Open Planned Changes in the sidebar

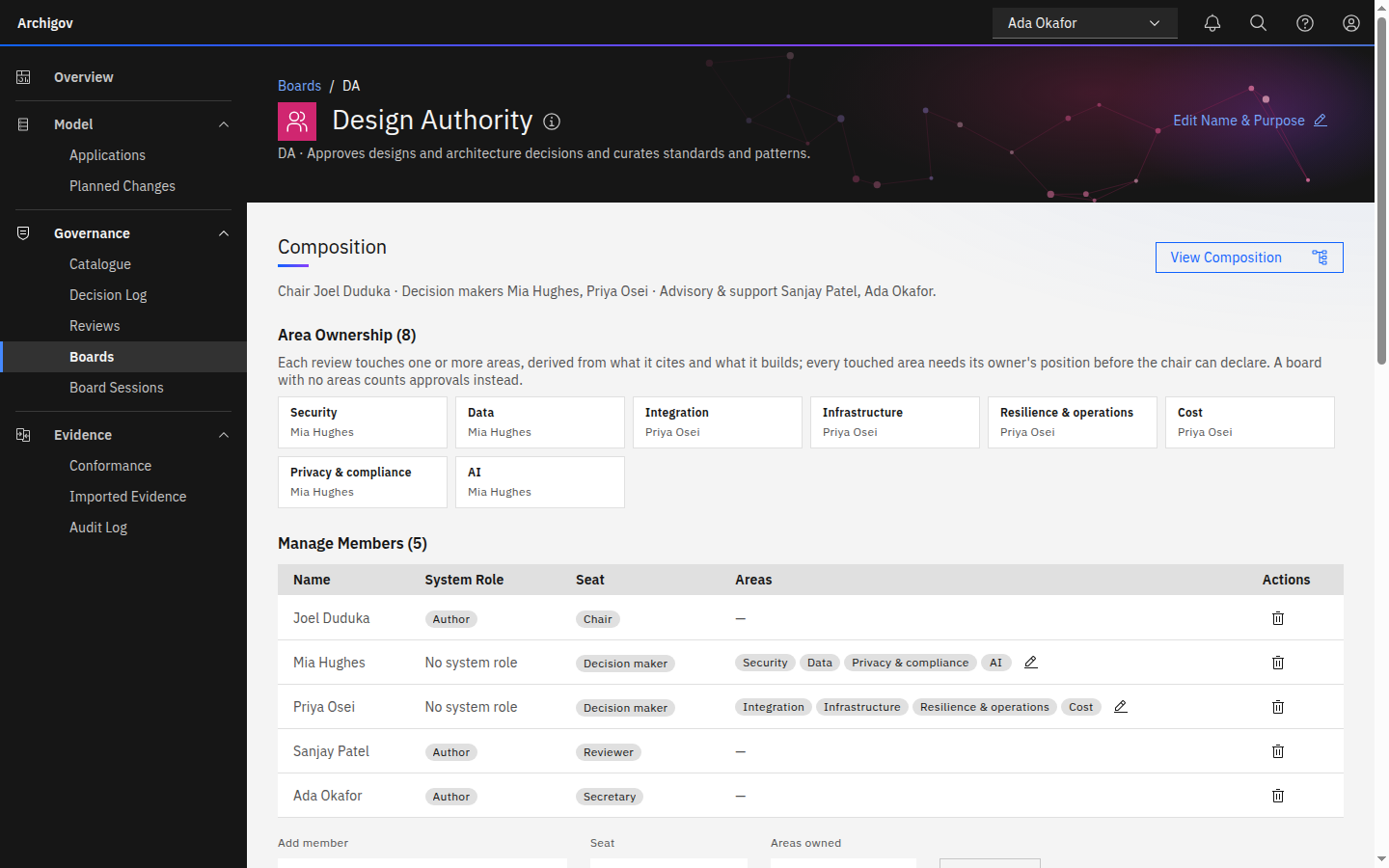[x=123, y=186]
